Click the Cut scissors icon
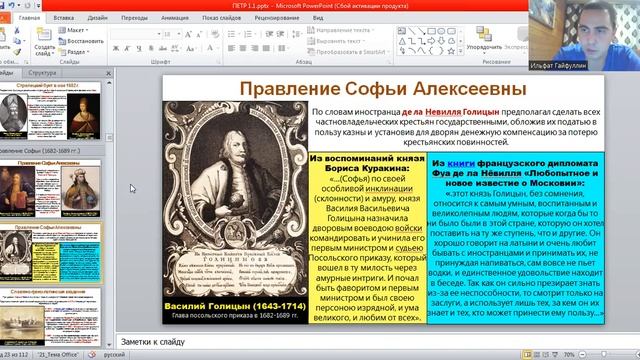 coord(17,30)
